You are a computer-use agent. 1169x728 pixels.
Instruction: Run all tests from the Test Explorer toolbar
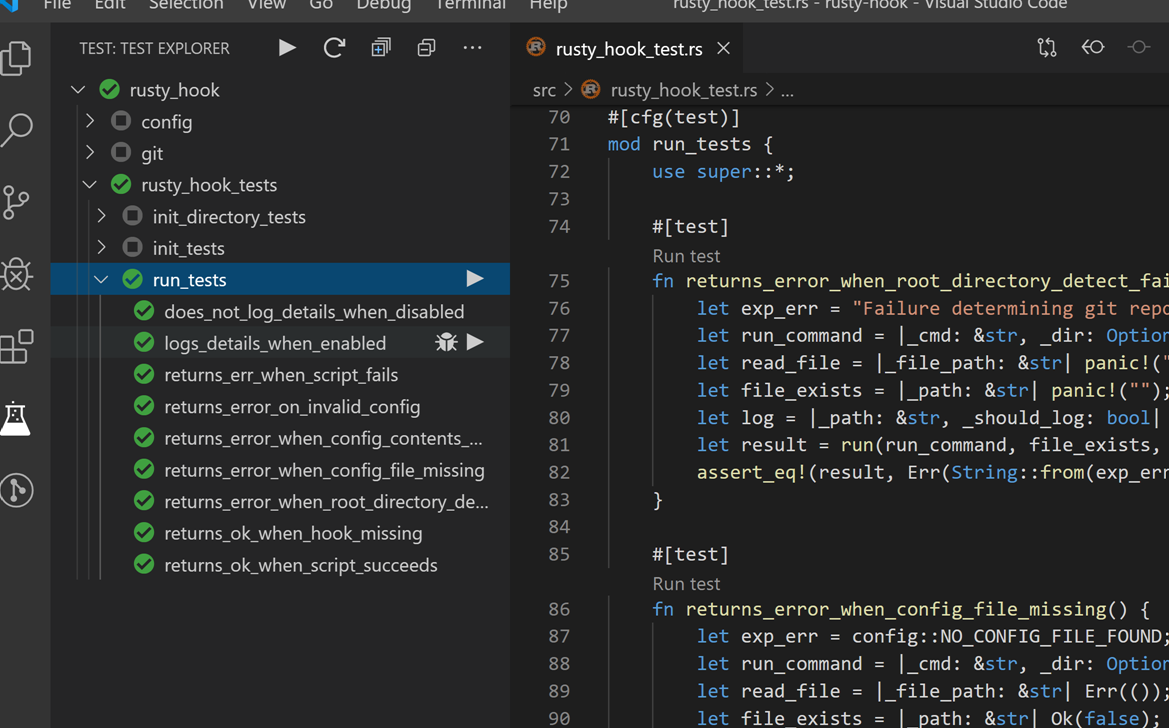pos(287,47)
